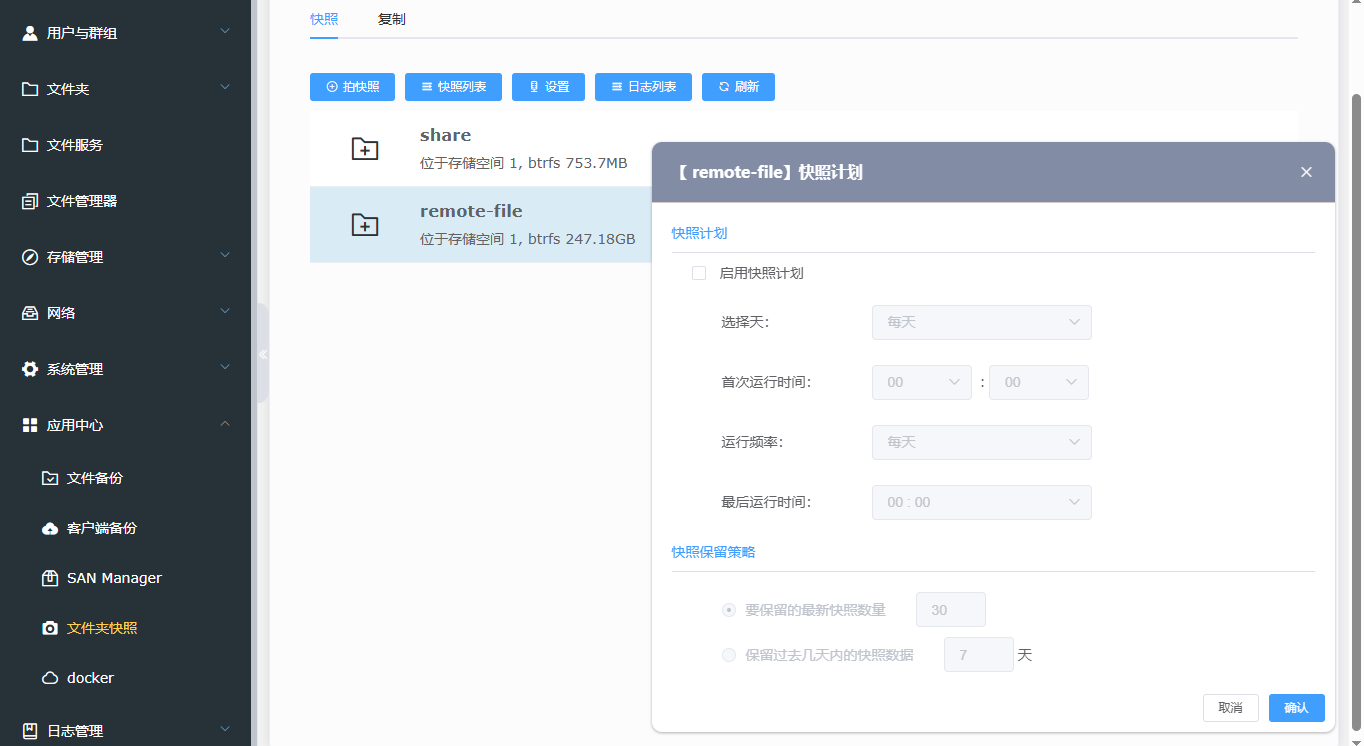
Task: Cancel the snapshot plan dialog
Action: tap(1230, 708)
